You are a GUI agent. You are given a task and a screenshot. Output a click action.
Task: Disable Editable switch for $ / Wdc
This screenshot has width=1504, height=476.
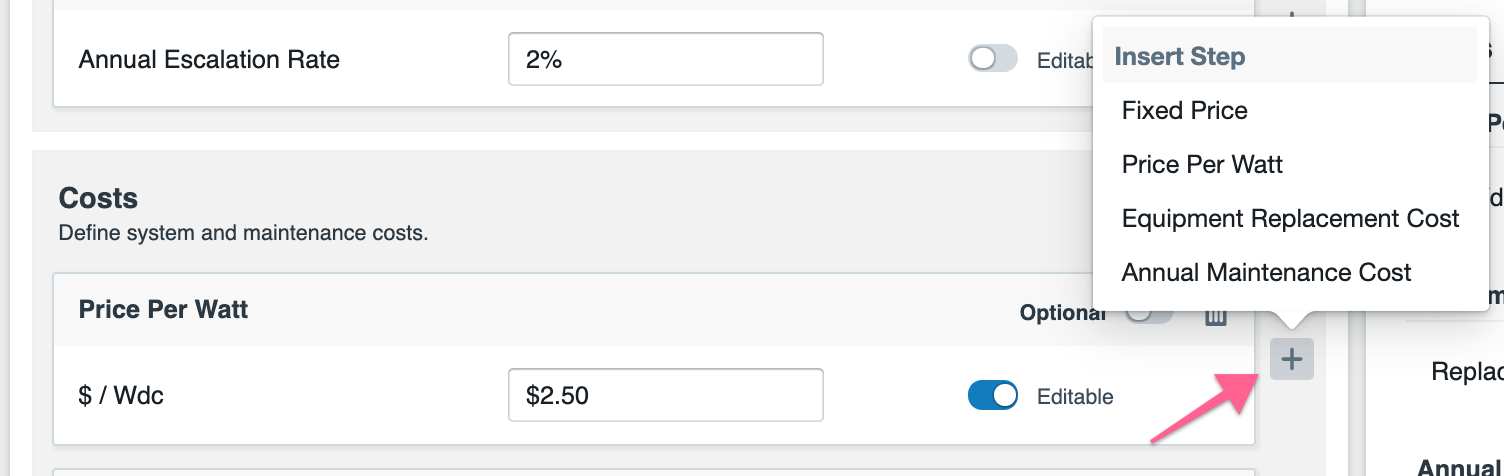click(993, 396)
